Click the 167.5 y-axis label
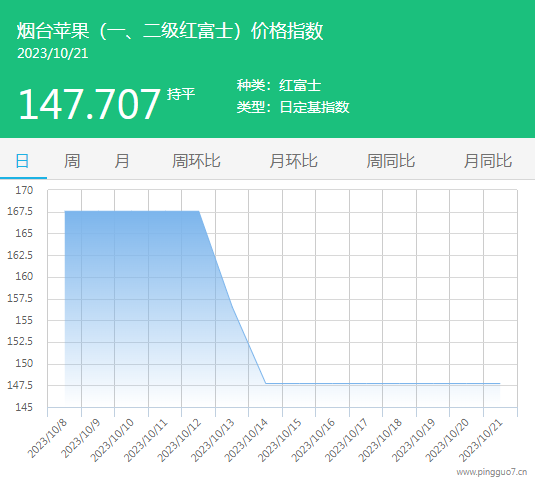The height and width of the screenshot is (482, 535). pyautogui.click(x=20, y=211)
